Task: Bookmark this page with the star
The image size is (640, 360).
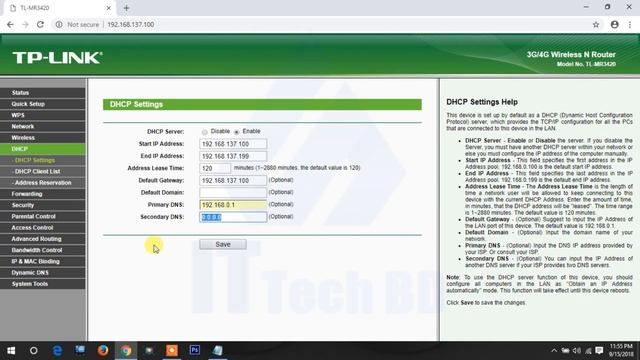Action: [x=596, y=24]
